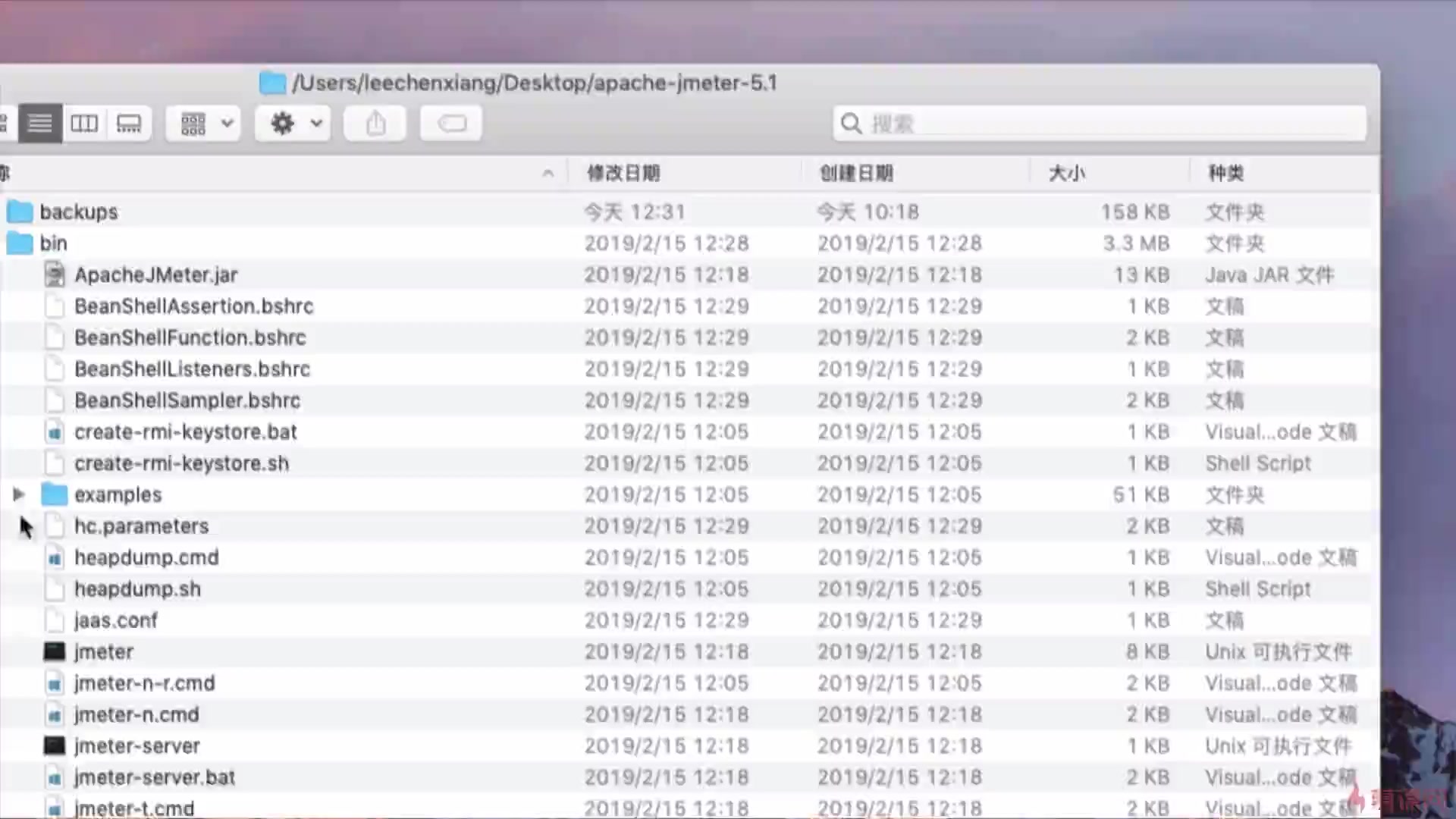Select the jmeter-n.cmd file row
Screen dimensions: 1456x819
(136, 714)
